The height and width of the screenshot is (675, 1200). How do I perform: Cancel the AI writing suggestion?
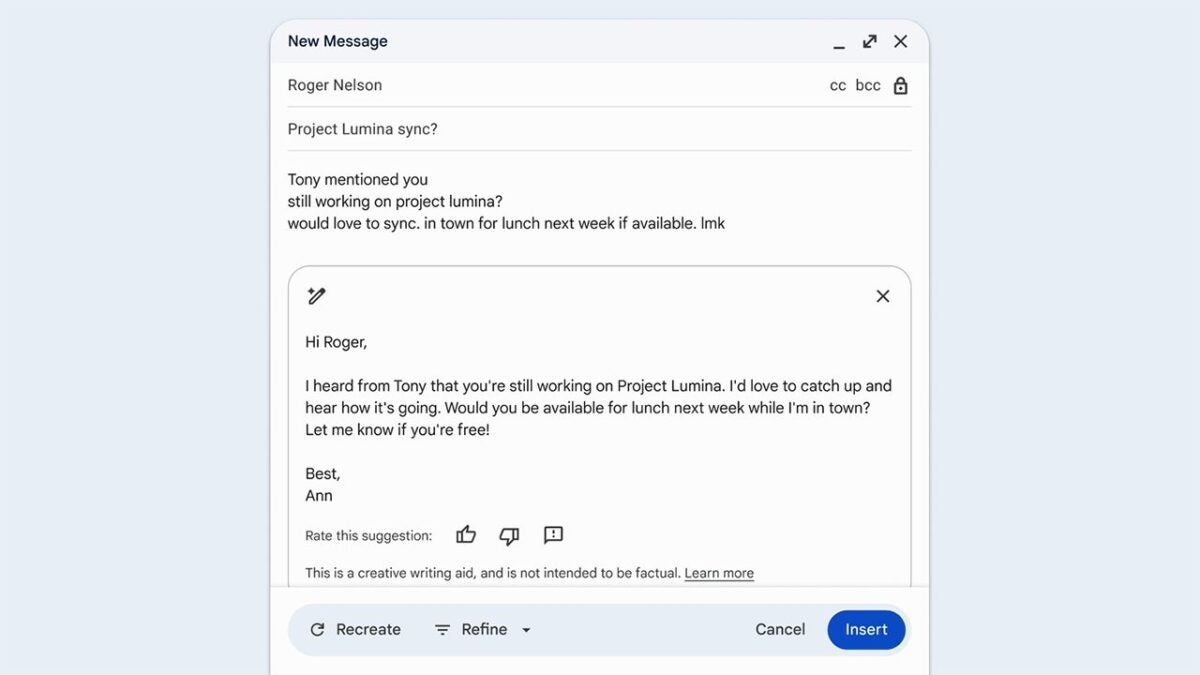point(779,629)
